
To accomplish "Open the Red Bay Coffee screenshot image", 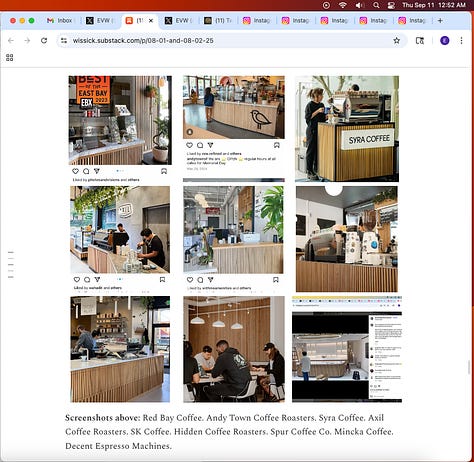I will pos(120,120).
